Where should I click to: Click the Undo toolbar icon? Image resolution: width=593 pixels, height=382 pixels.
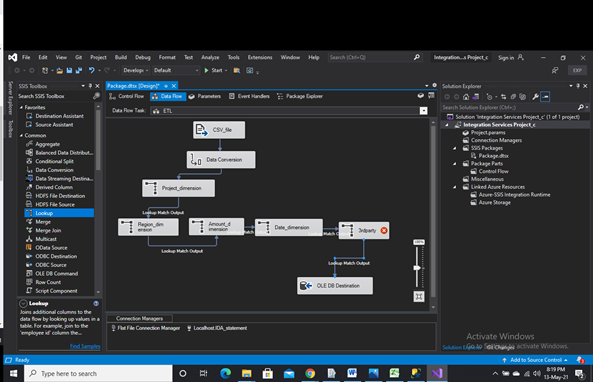92,70
